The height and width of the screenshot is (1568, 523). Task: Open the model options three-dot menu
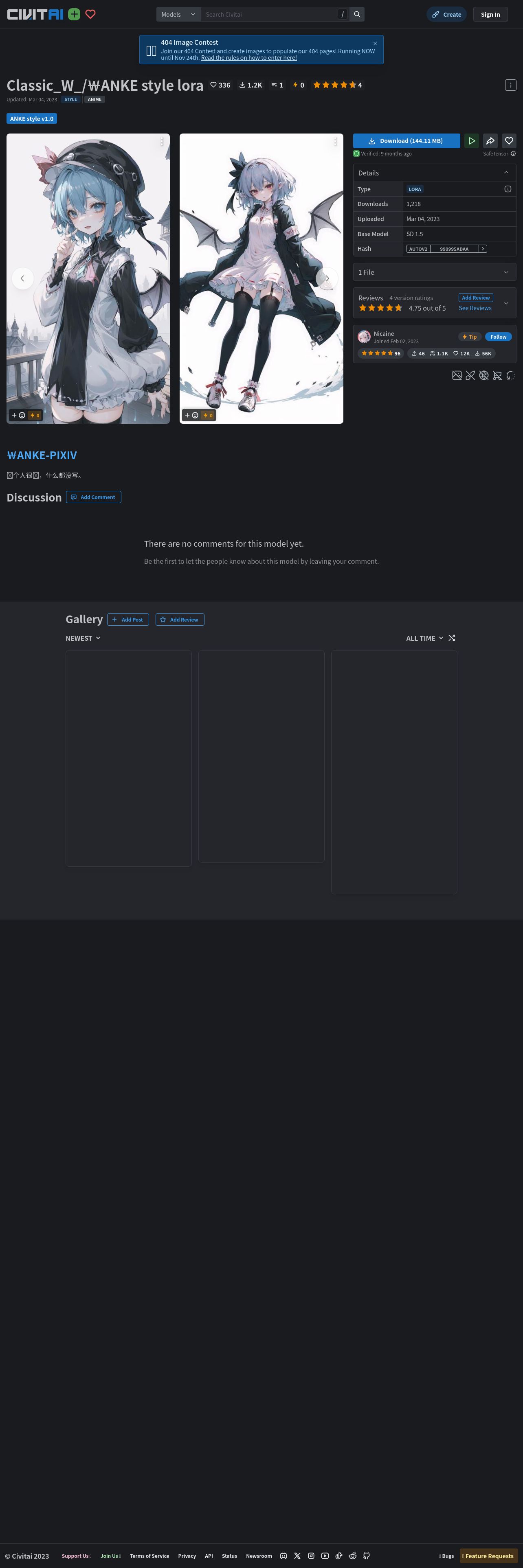coord(510,85)
